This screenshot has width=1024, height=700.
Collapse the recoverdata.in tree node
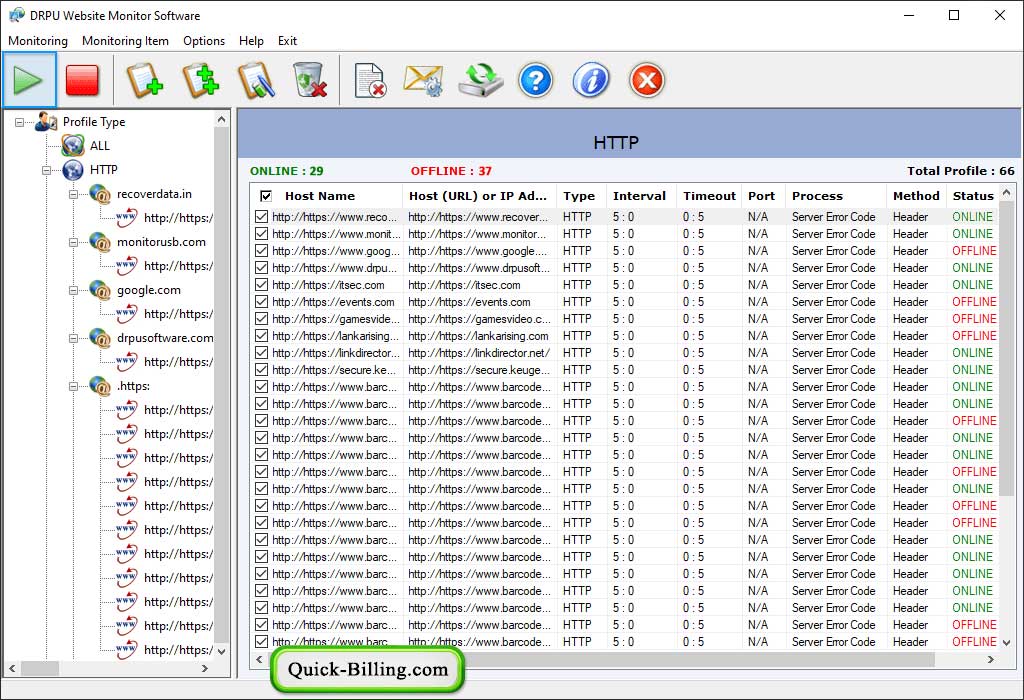(x=74, y=195)
